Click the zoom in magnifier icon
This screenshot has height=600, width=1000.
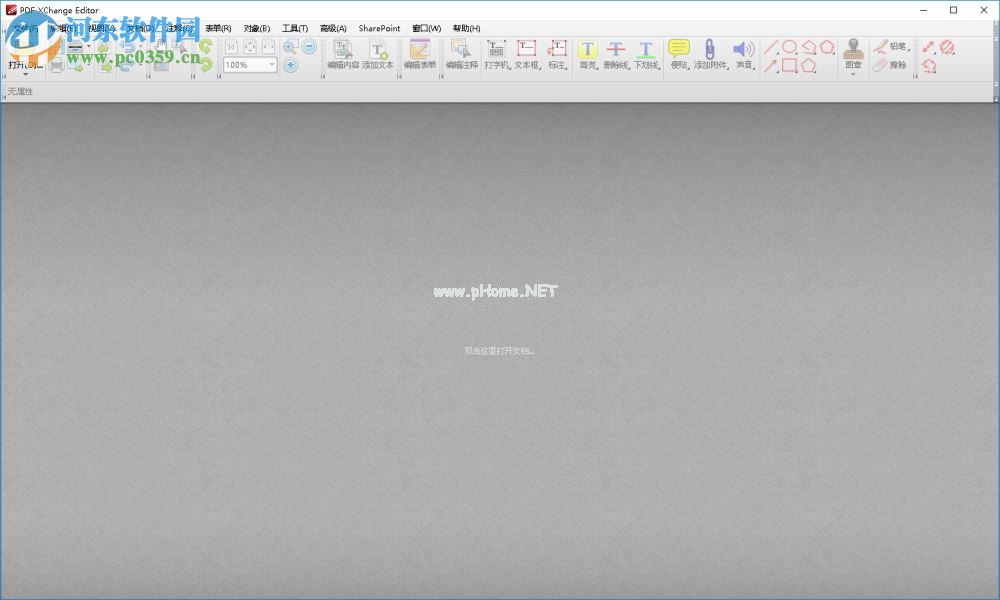coord(290,47)
